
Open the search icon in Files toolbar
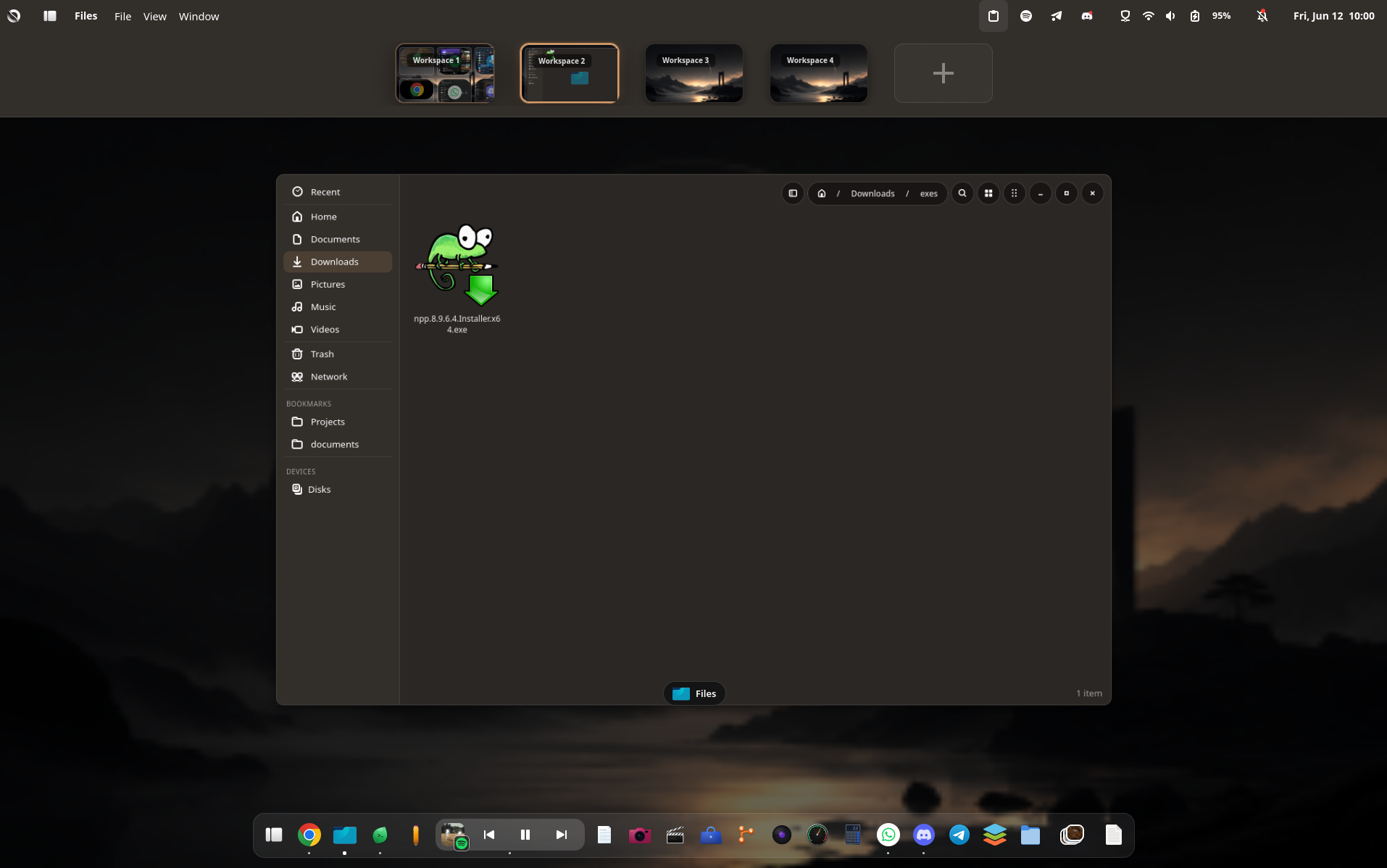click(962, 193)
